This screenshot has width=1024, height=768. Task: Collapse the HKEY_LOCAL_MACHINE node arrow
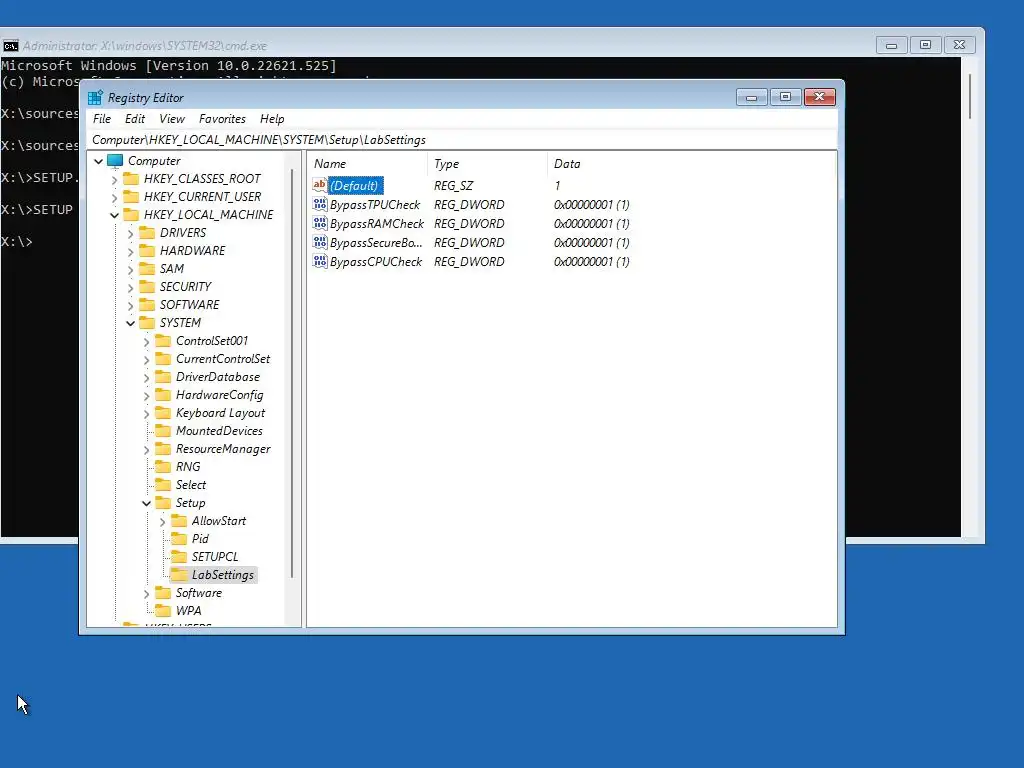114,215
